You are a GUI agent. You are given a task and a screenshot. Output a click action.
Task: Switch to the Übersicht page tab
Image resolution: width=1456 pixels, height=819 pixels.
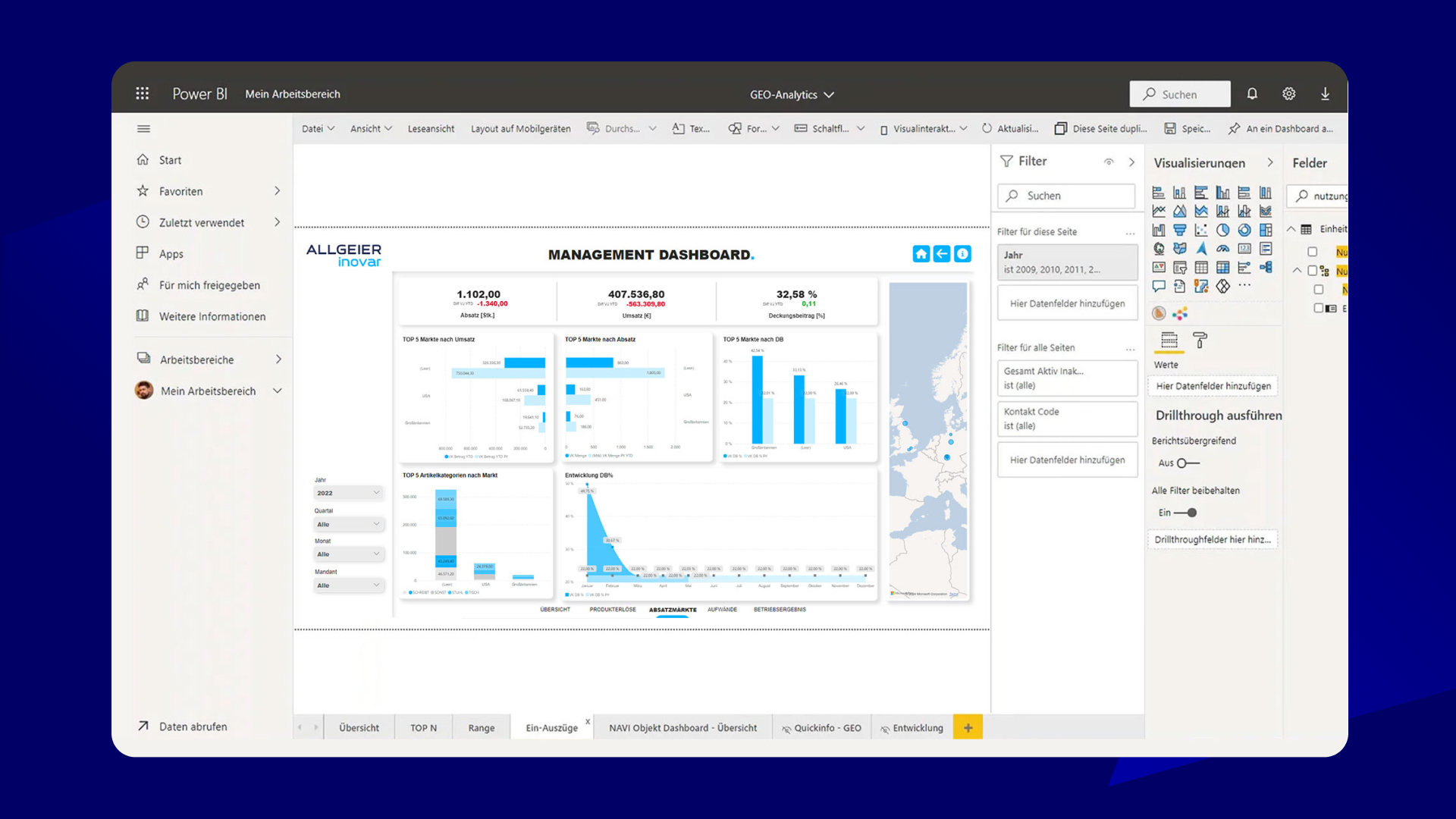coord(359,728)
